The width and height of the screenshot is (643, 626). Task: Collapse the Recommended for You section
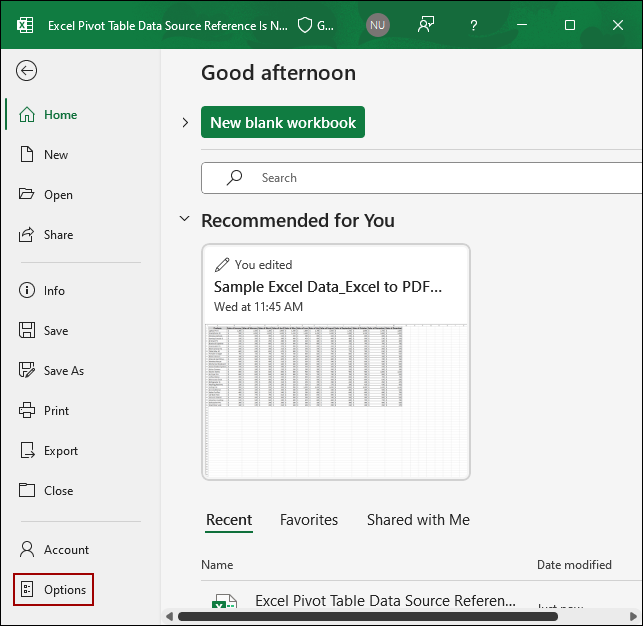pos(184,219)
